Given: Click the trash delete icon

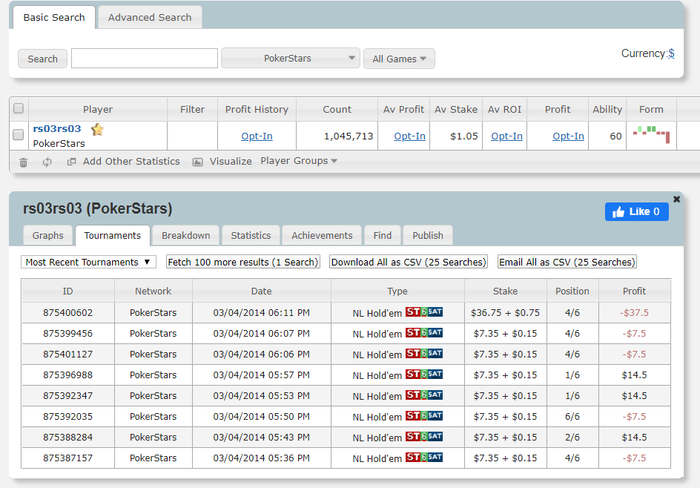Looking at the screenshot, I should tap(23, 162).
